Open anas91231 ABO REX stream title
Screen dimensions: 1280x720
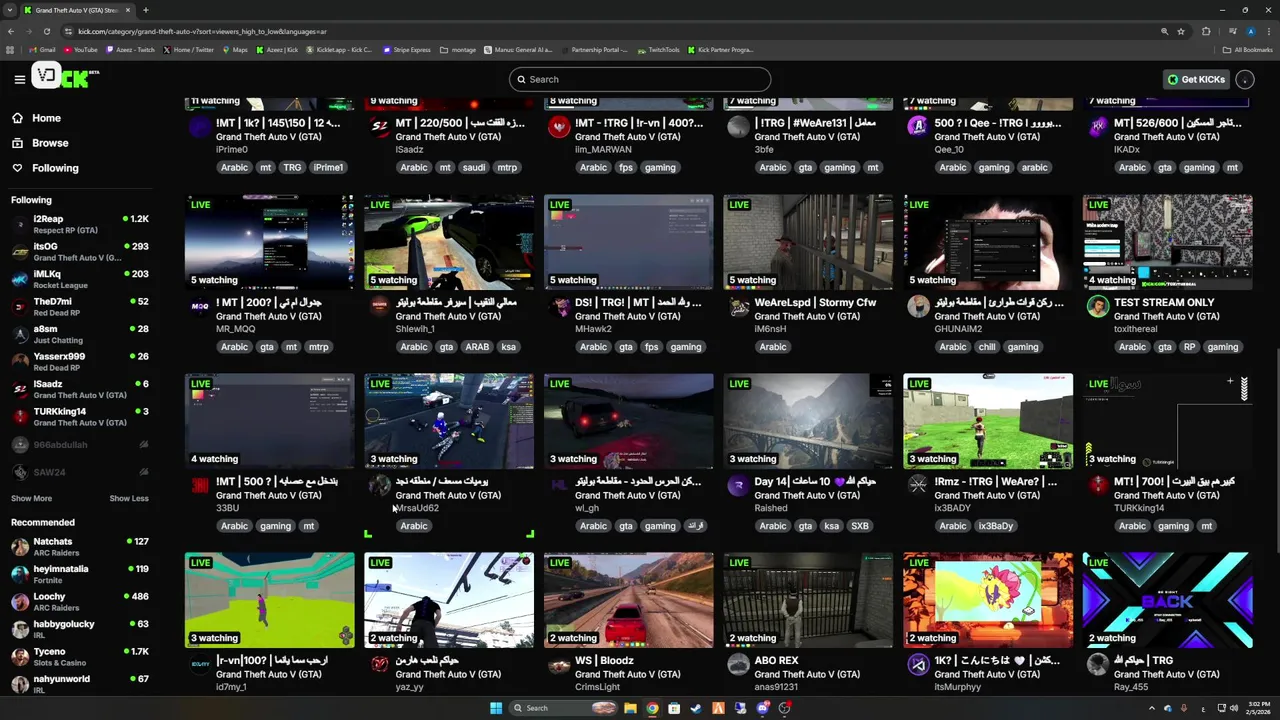pyautogui.click(x=776, y=660)
